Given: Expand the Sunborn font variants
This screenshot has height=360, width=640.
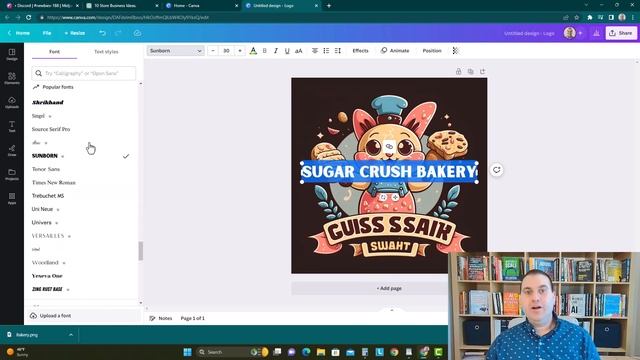Looking at the screenshot, I should coord(62,156).
